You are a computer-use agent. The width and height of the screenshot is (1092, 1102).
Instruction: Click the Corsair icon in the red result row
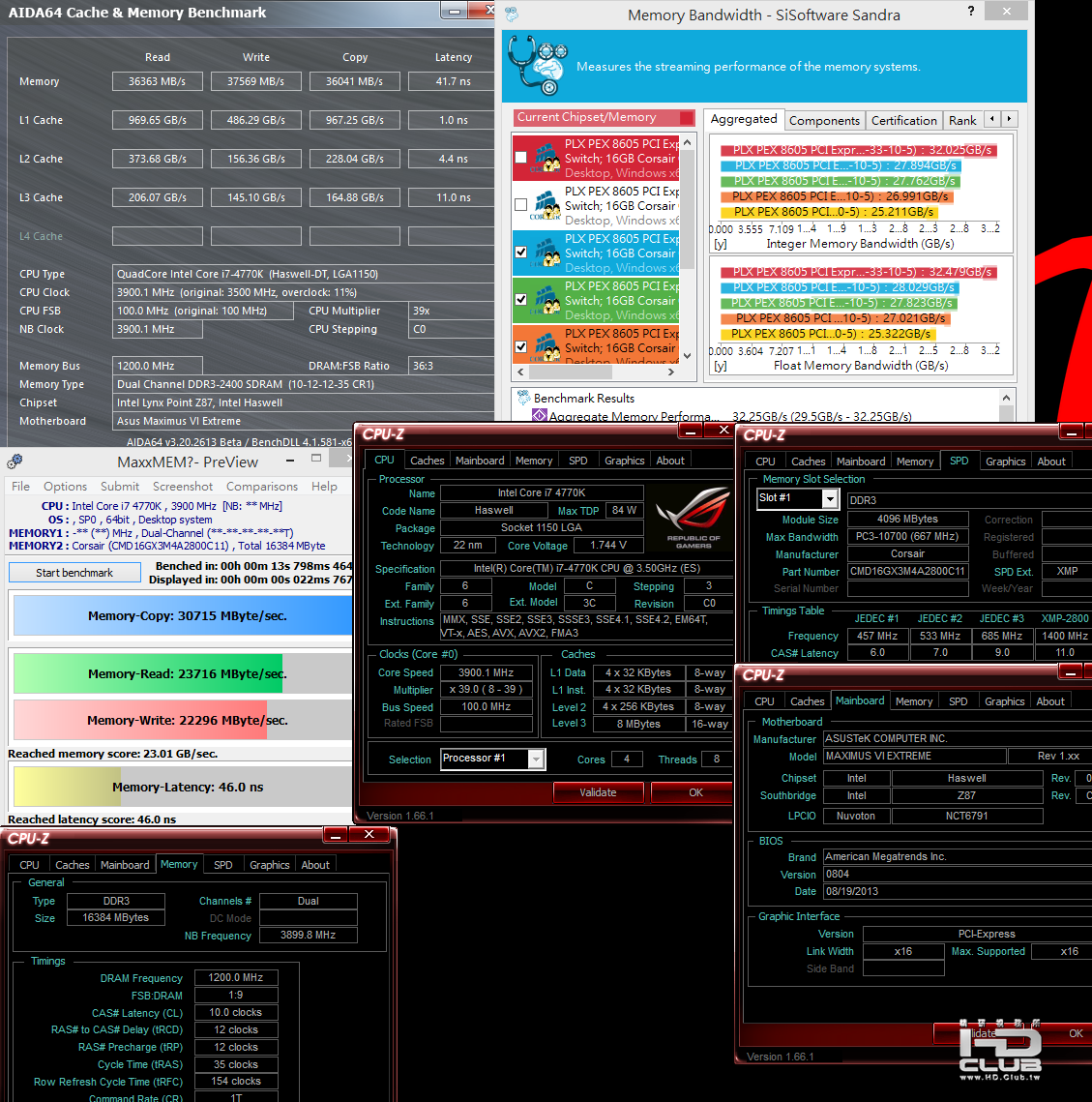point(546,158)
